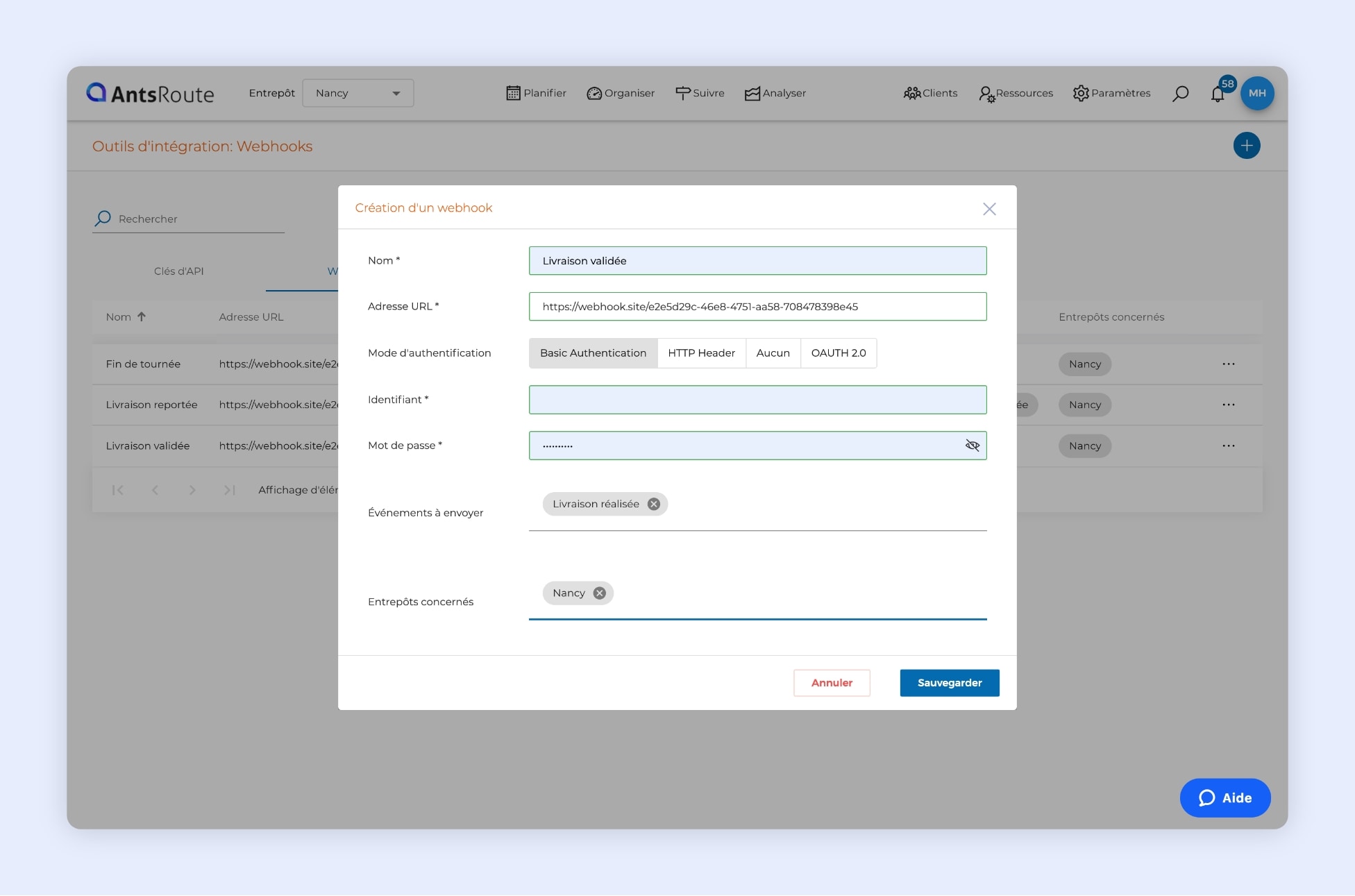Switch to the Clés d'API tab

click(x=178, y=271)
